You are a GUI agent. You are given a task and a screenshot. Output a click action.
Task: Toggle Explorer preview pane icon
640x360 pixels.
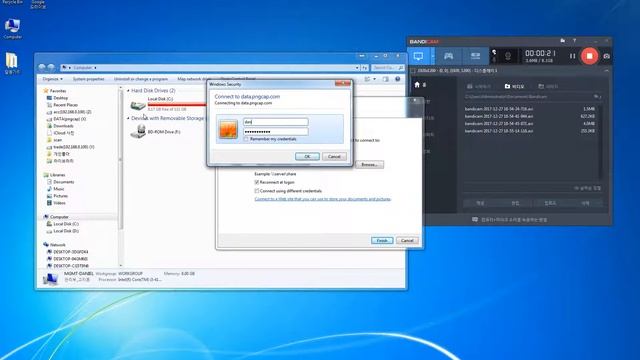(386, 79)
